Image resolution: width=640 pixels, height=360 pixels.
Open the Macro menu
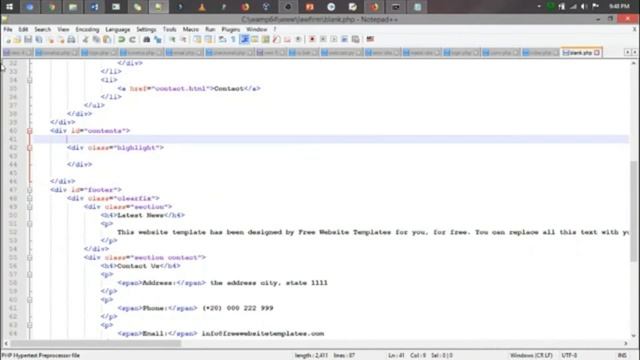pos(191,29)
